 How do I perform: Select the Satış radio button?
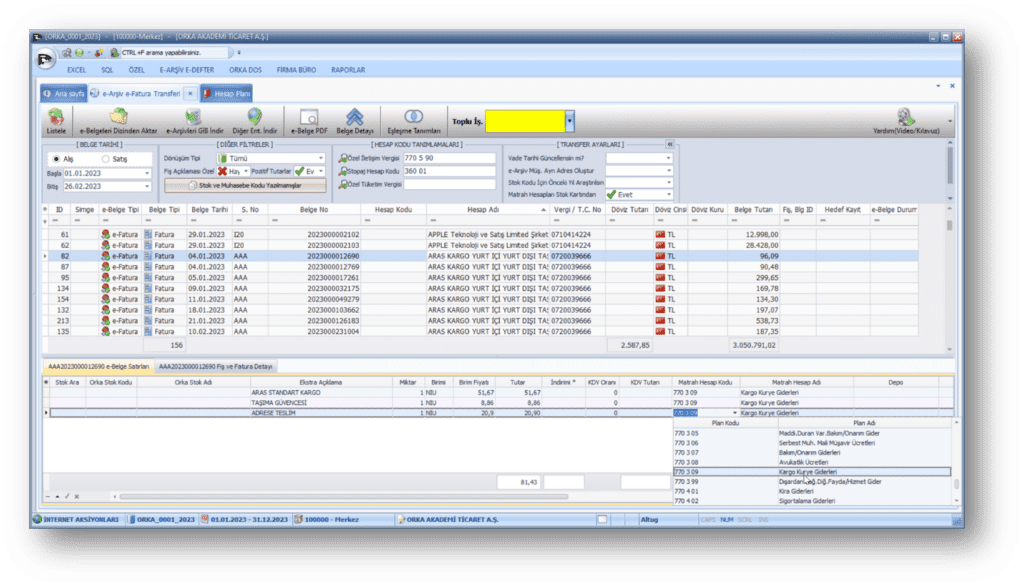pos(106,158)
